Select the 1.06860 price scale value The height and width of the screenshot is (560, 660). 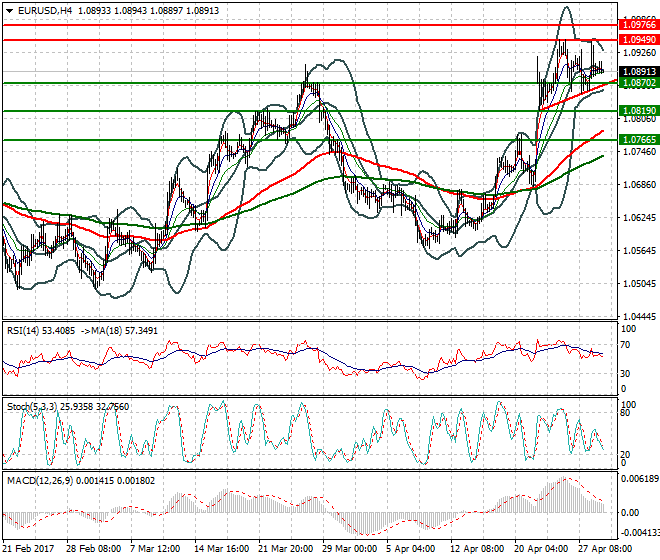point(639,184)
